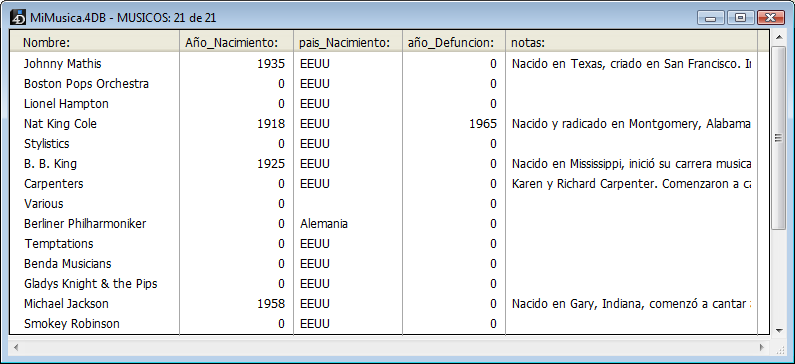Screen dimensions: 795x364
Task: Click the vertical scrollbar down arrow
Action: (x=779, y=331)
